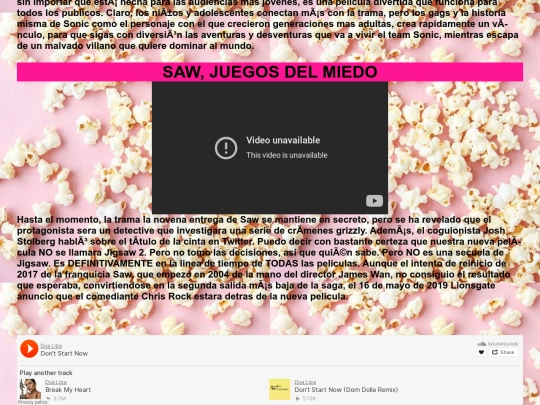Click the Dua Lipa link above Dom Dolla Remix
This screenshot has height=405, width=540.
pos(305,382)
